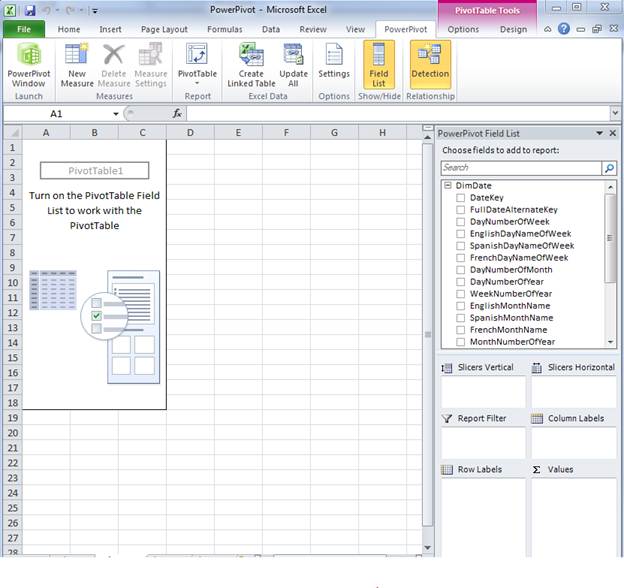The height and width of the screenshot is (588, 624).
Task: Close the PowerPivot Field List pane
Action: (x=613, y=133)
